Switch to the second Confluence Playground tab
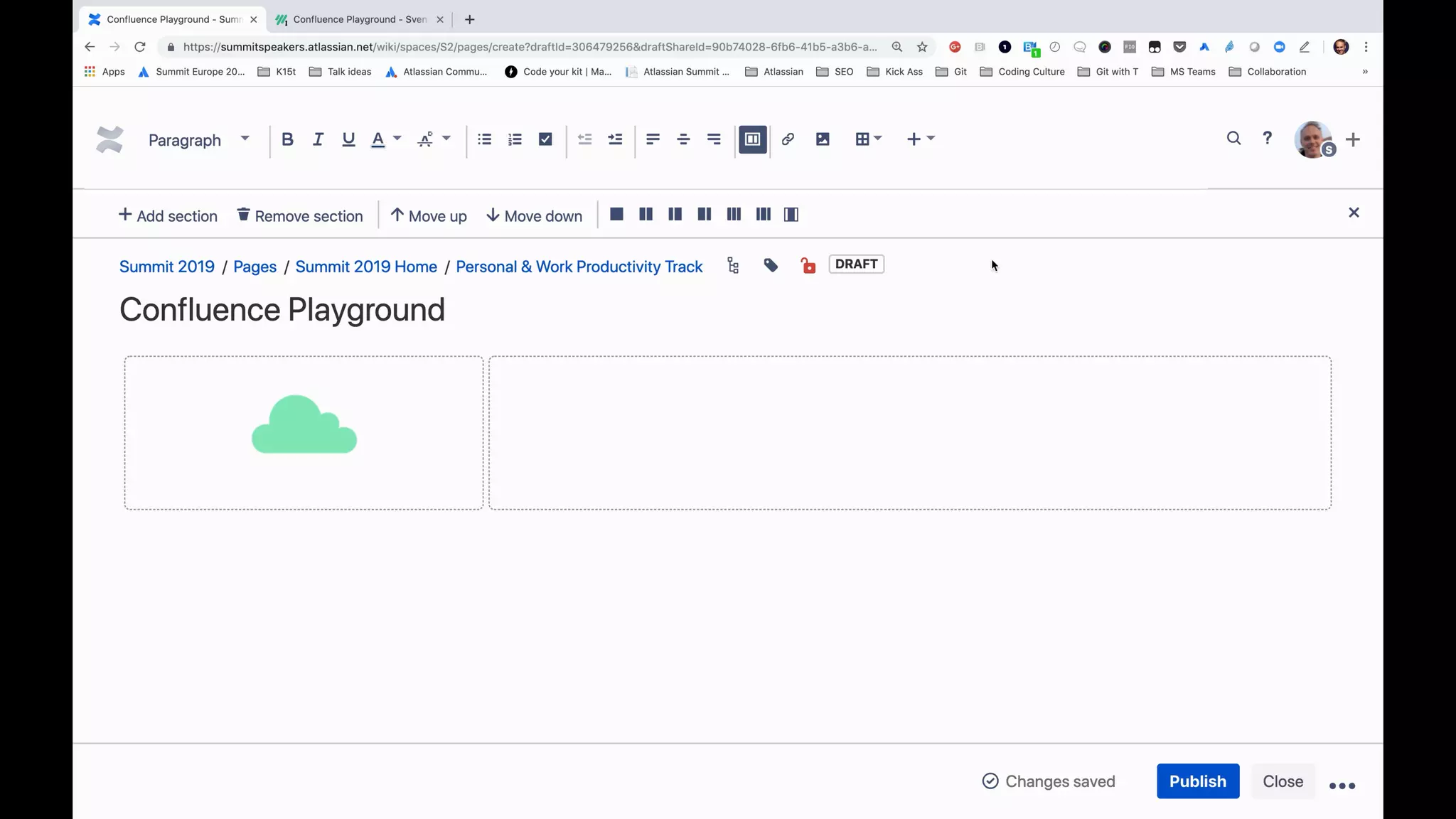Image resolution: width=1456 pixels, height=819 pixels. pos(359,19)
